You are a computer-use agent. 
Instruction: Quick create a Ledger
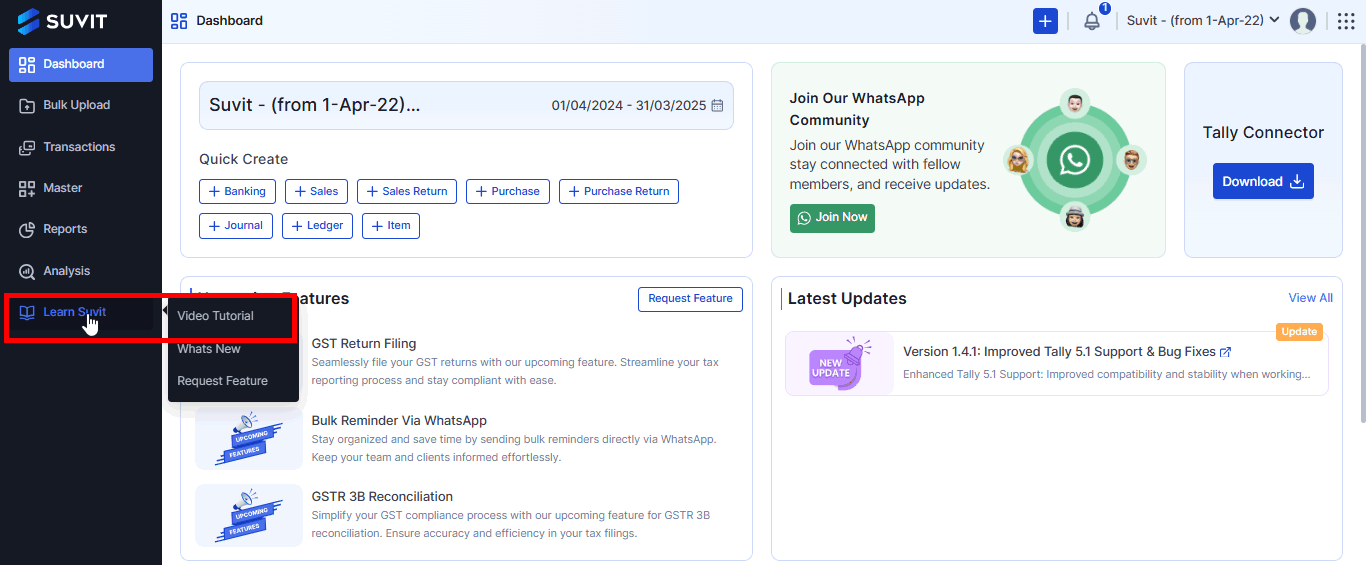(x=318, y=226)
